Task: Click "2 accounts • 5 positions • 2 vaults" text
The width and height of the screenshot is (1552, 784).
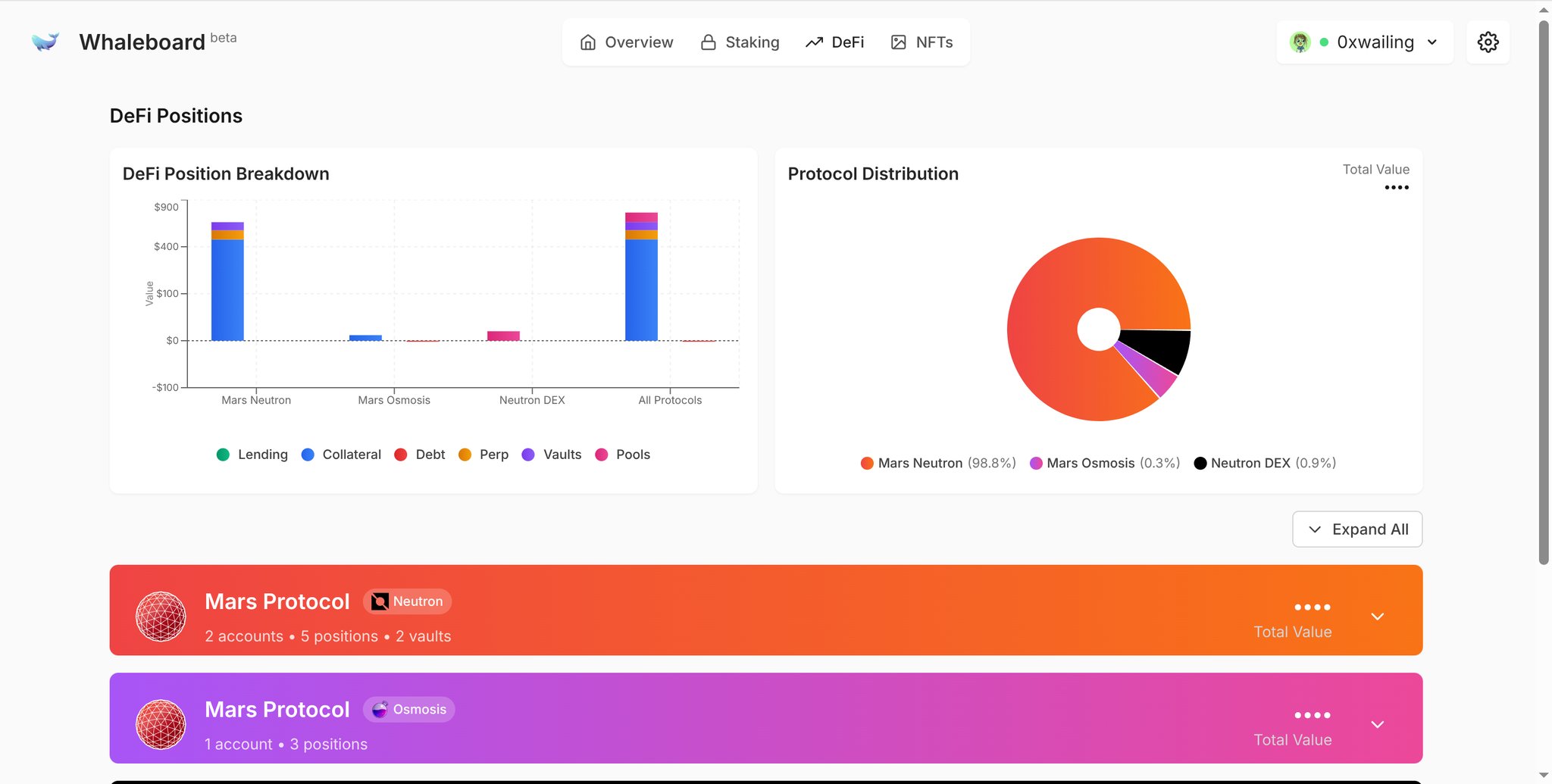Action: [327, 636]
